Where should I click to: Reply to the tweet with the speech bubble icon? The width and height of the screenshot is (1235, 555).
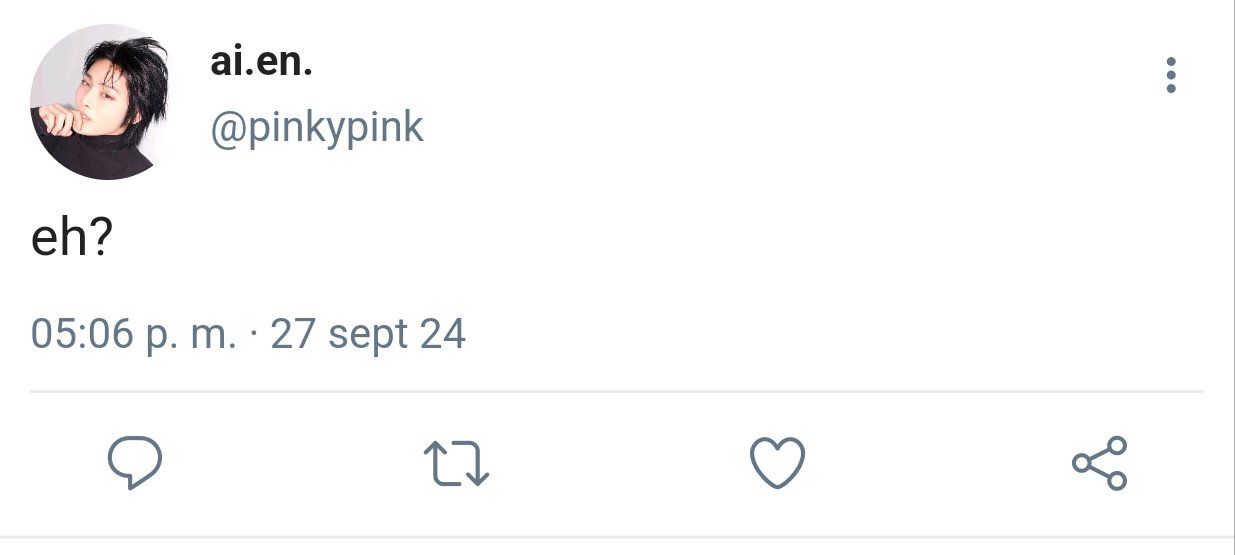(135, 464)
